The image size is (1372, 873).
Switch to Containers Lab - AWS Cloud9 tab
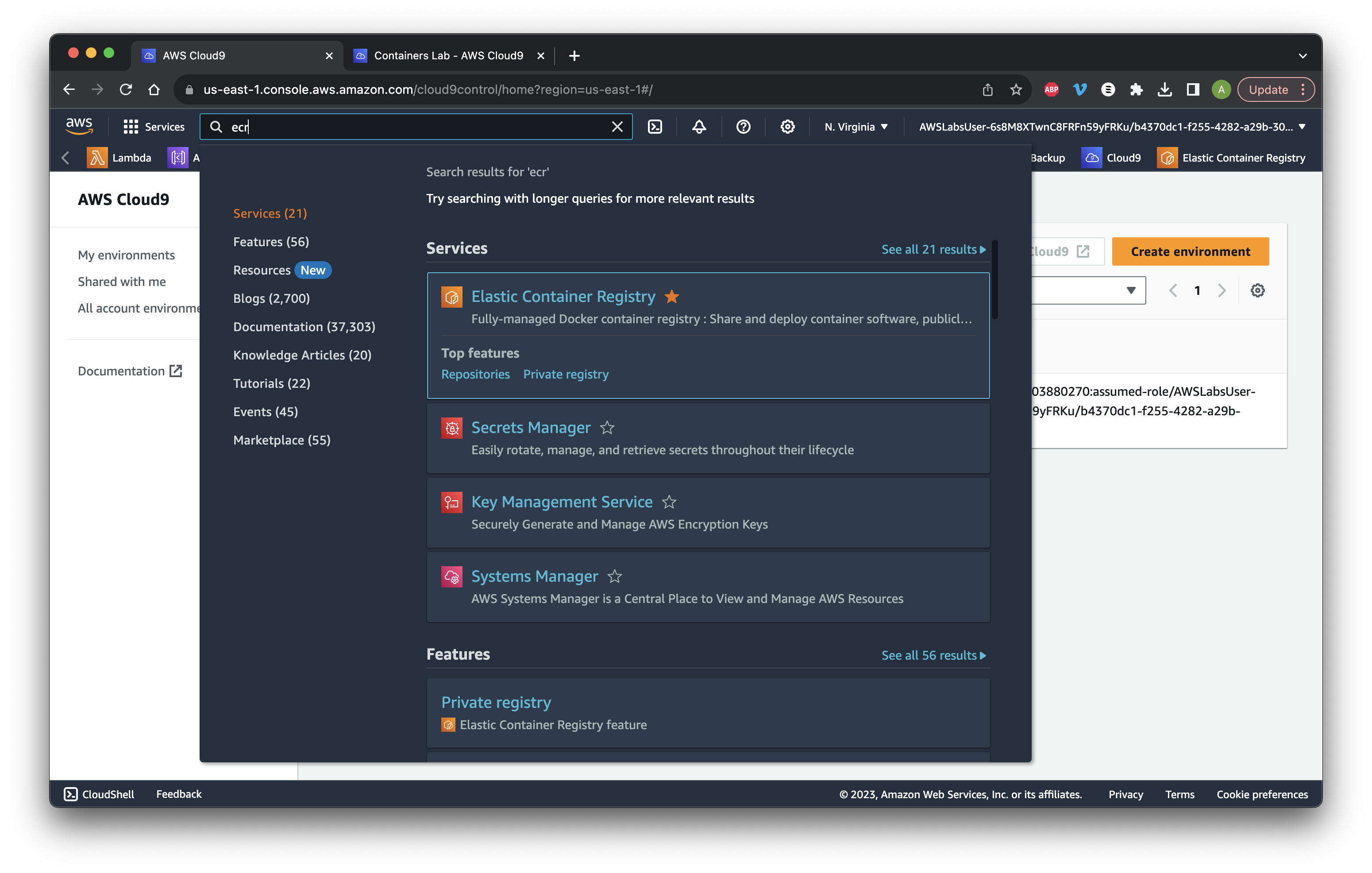448,55
